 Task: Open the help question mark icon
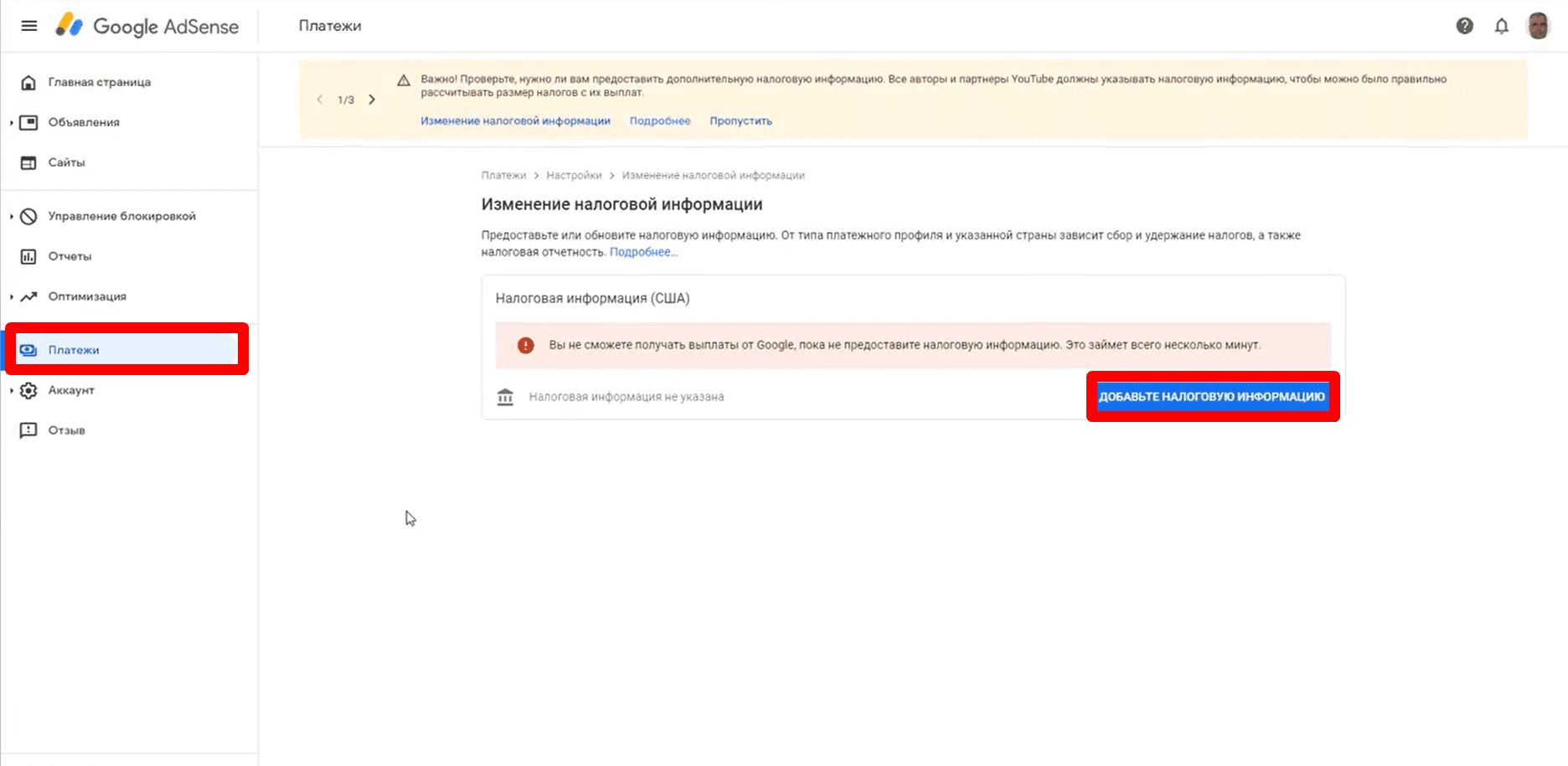[1465, 26]
